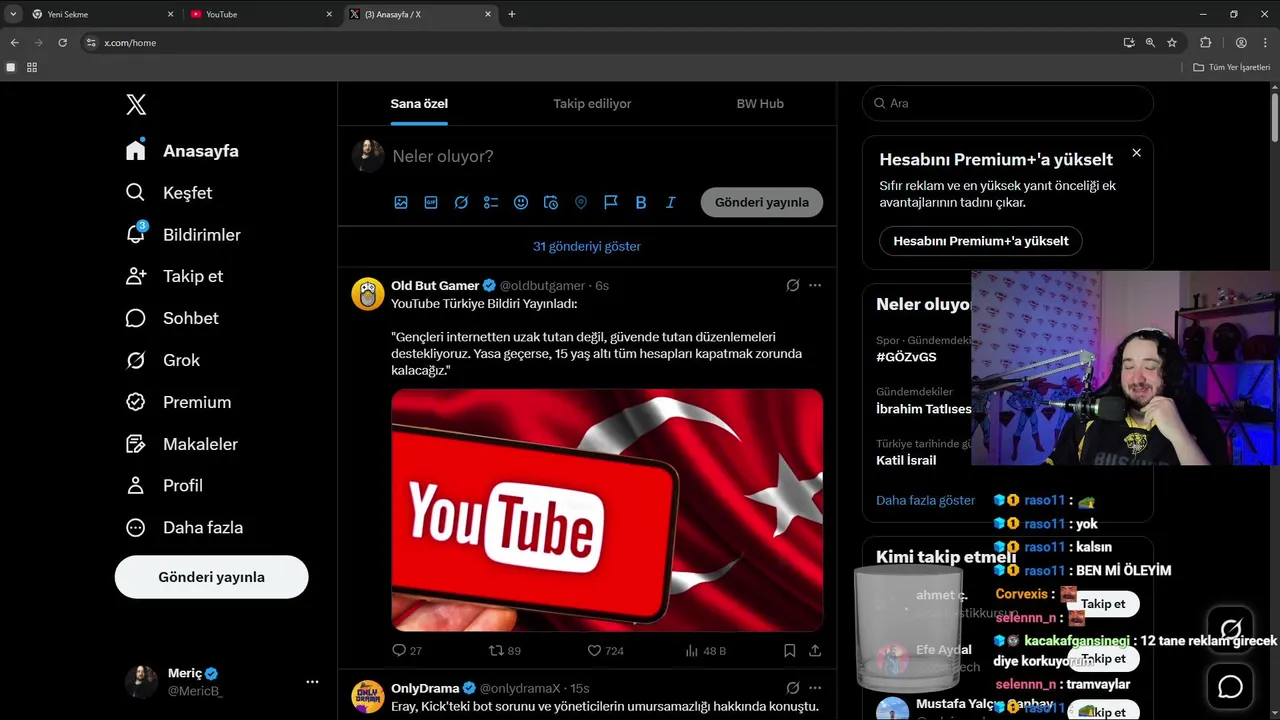Viewport: 1280px width, 720px height.
Task: Open Grok from sidebar
Action: [162, 360]
